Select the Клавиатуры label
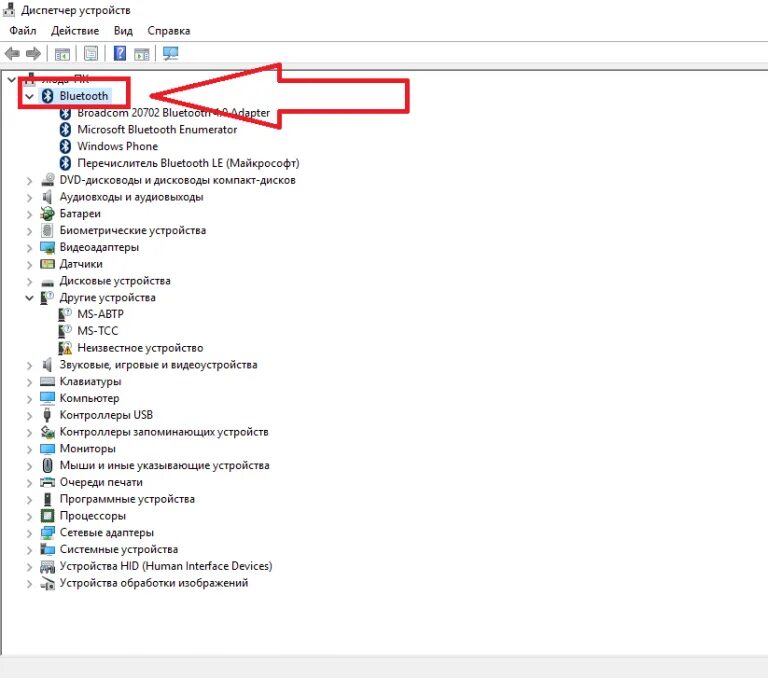This screenshot has width=768, height=678. [90, 382]
